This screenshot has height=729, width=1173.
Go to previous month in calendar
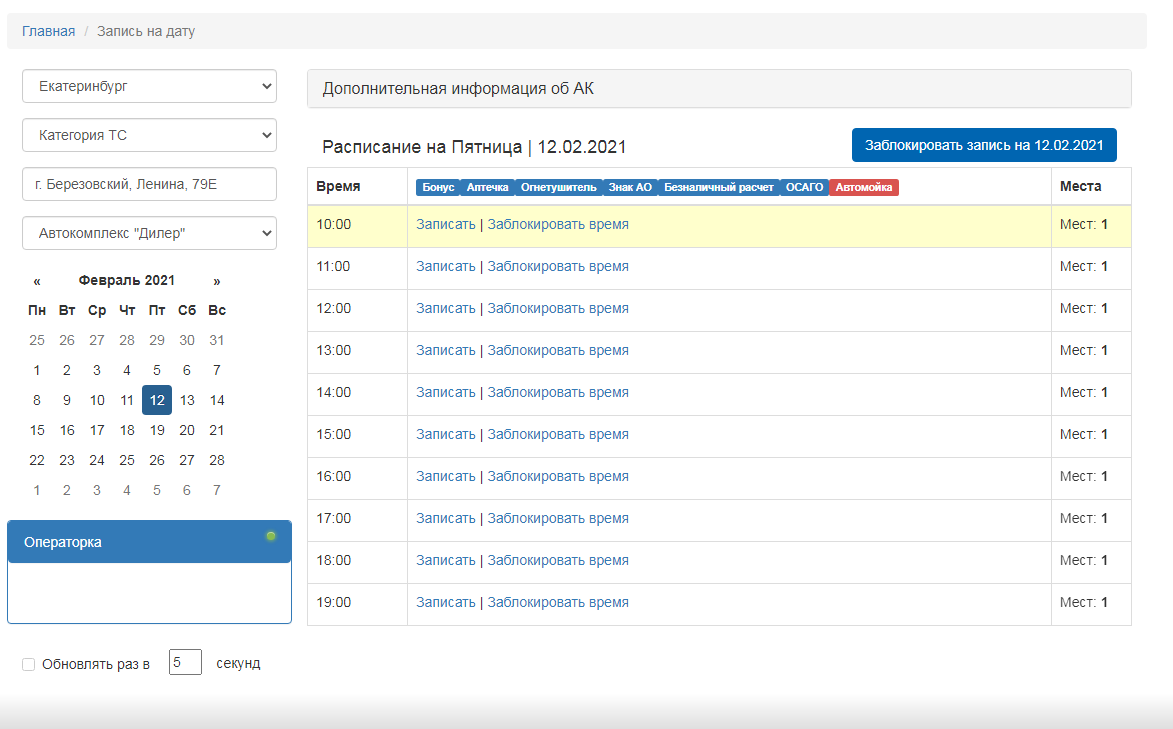click(x=37, y=281)
